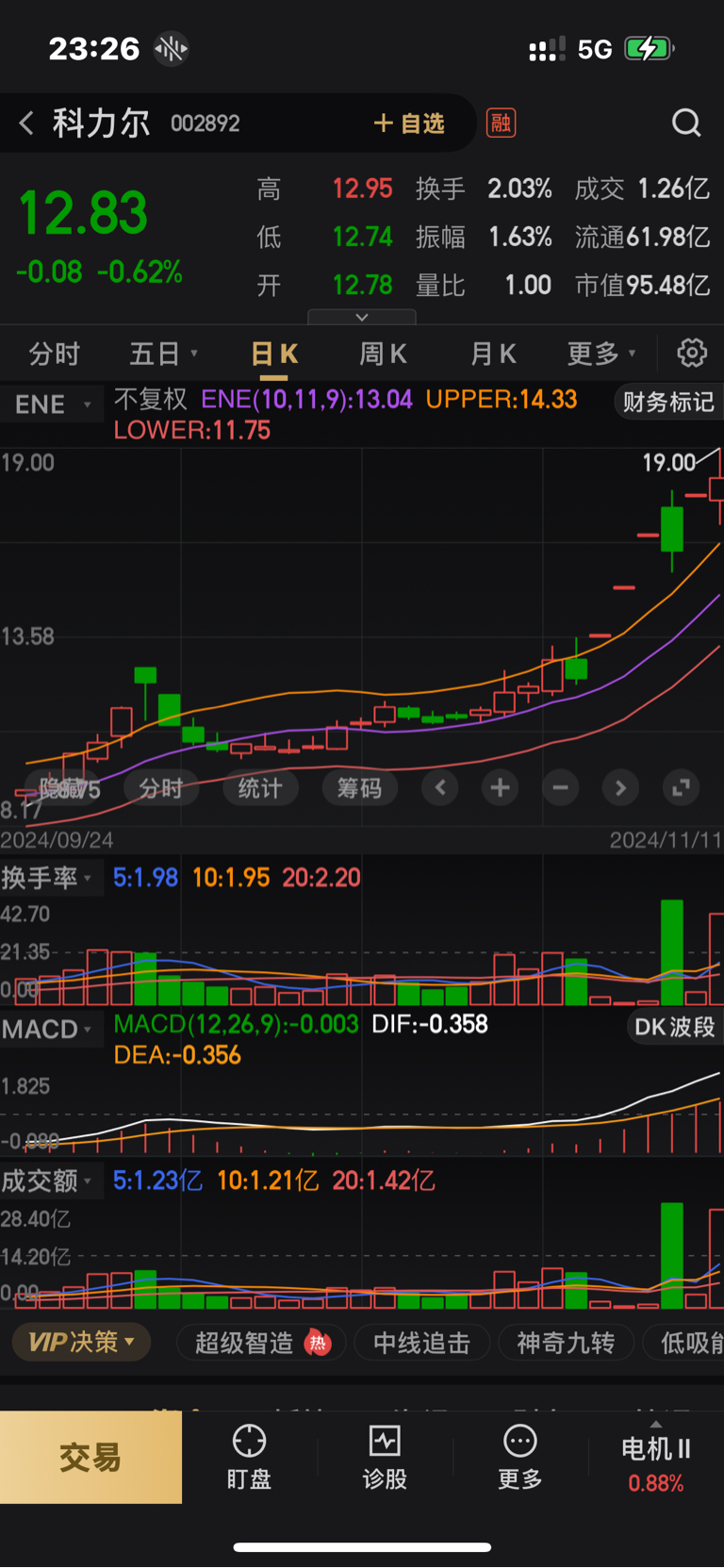Tap the 交易 trade button

pyautogui.click(x=90, y=1458)
